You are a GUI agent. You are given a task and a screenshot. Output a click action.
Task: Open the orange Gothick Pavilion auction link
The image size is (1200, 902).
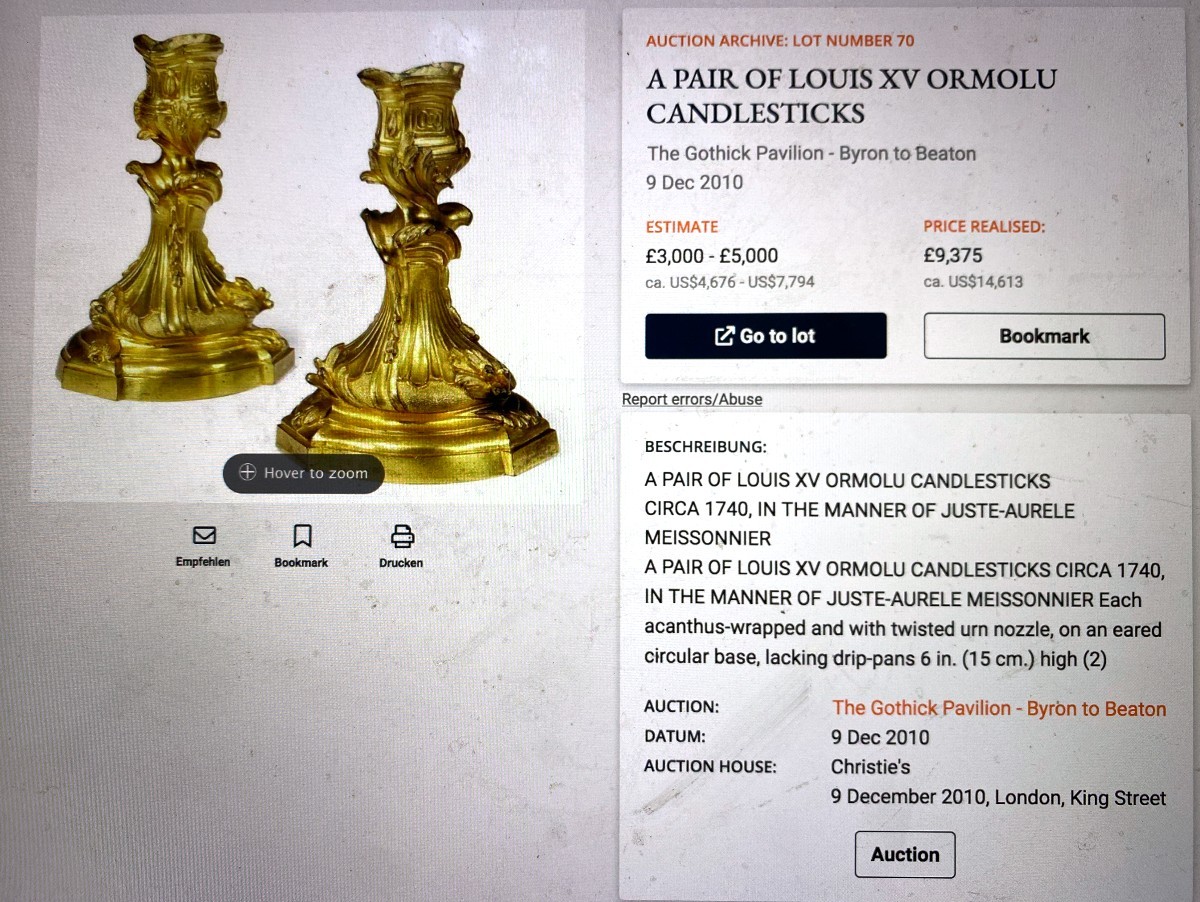[x=999, y=708]
